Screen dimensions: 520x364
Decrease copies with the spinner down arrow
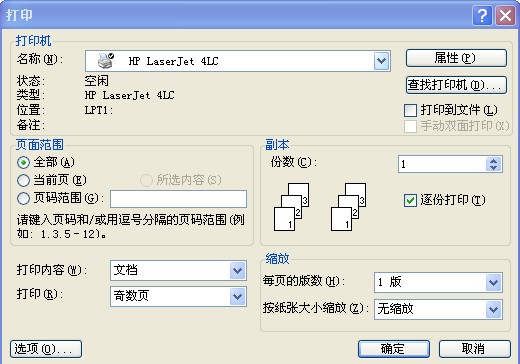[x=494, y=168]
